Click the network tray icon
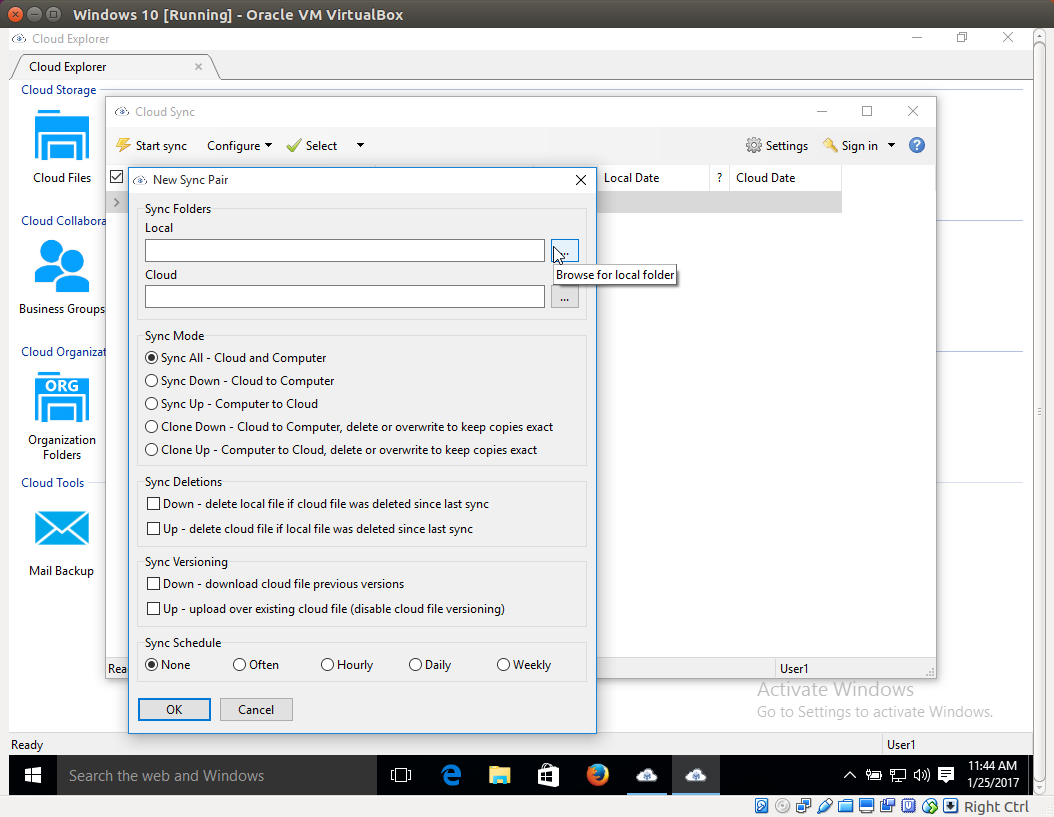 coord(897,775)
